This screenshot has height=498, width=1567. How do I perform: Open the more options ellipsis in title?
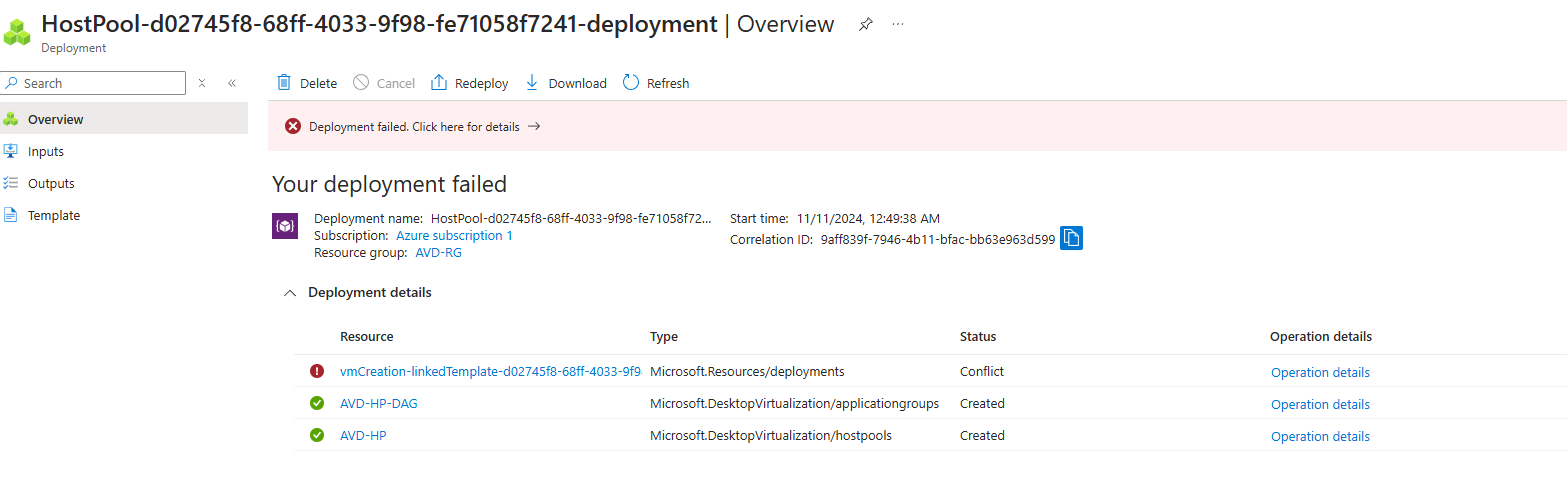coord(898,24)
